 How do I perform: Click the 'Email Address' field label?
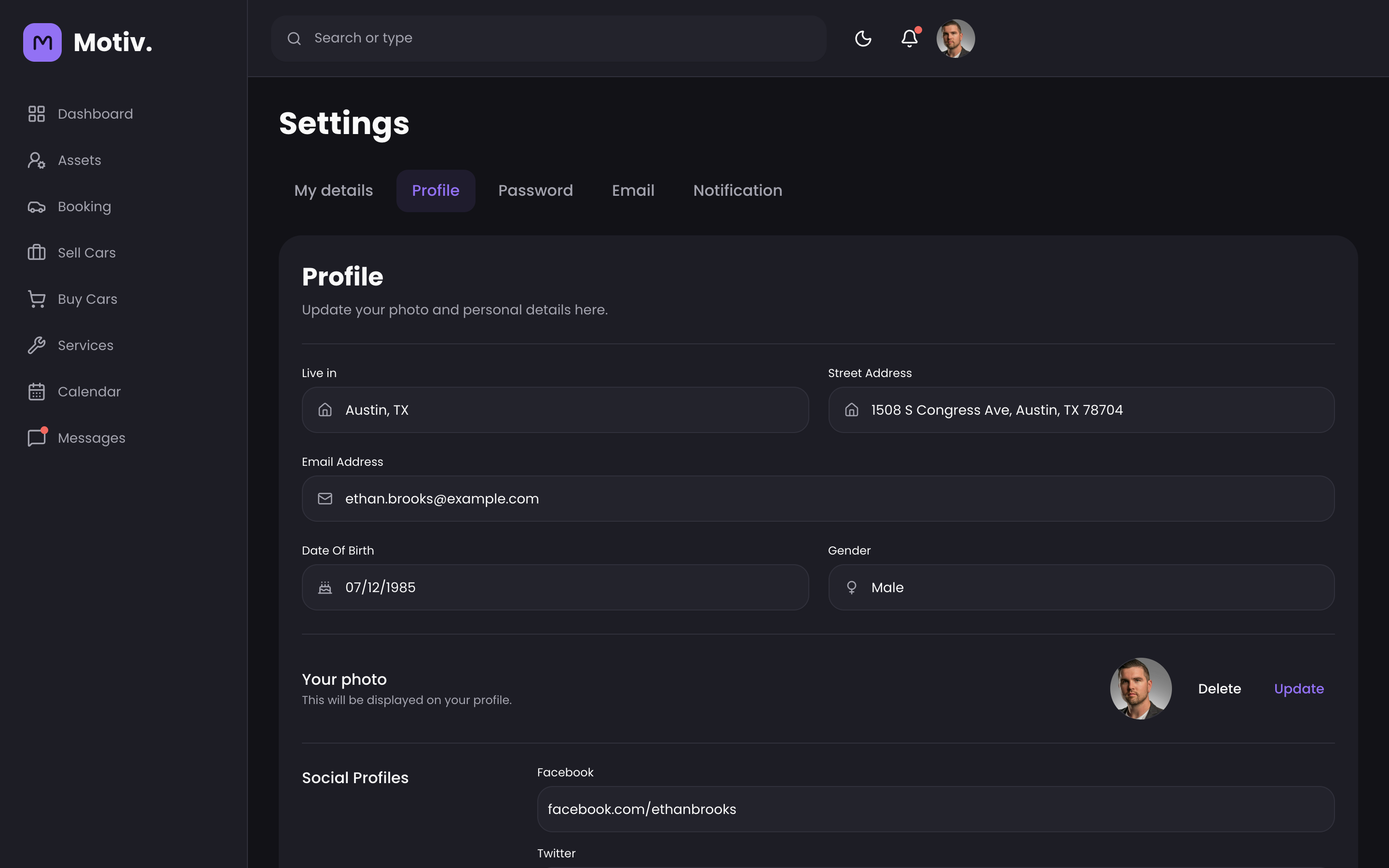pos(342,462)
